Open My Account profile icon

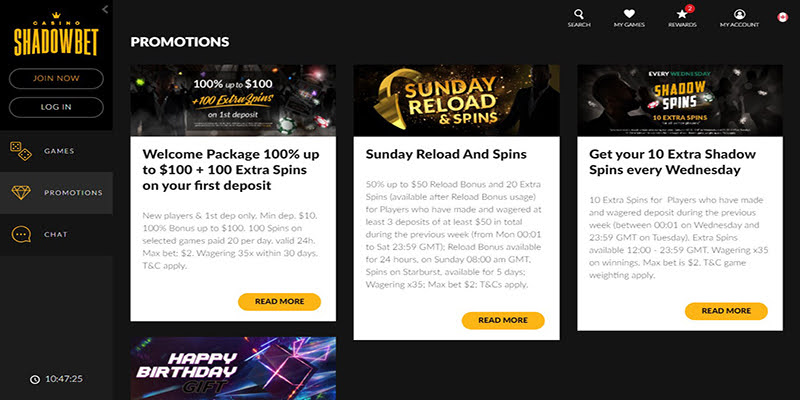point(739,14)
